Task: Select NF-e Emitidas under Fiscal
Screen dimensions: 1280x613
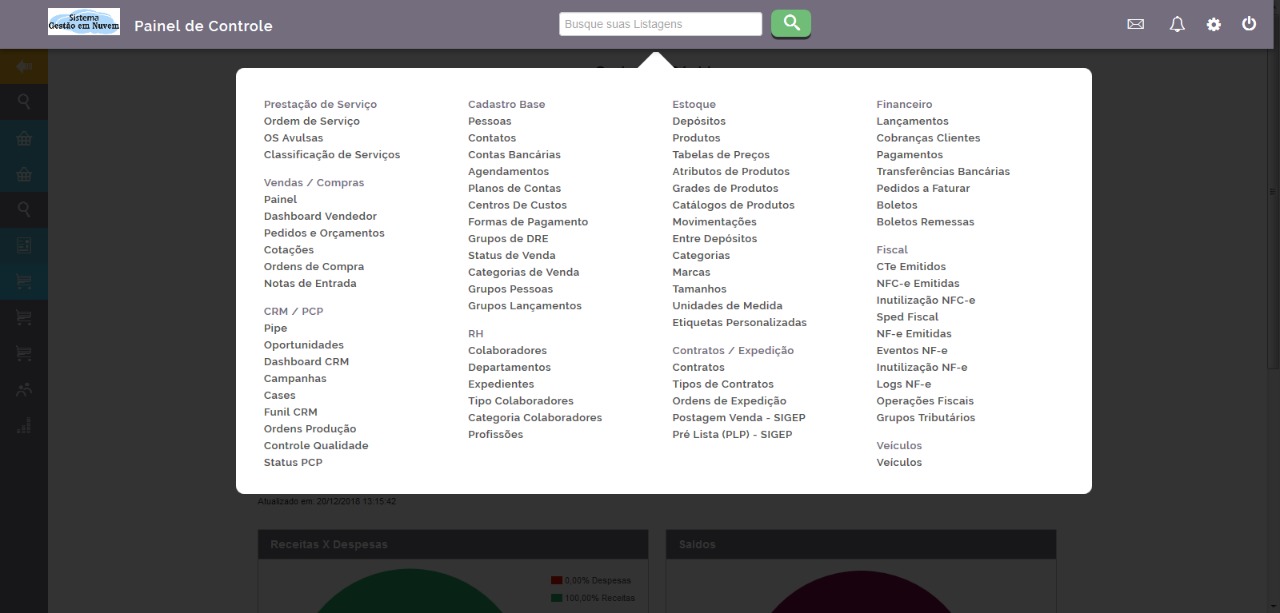Action: [x=913, y=334]
